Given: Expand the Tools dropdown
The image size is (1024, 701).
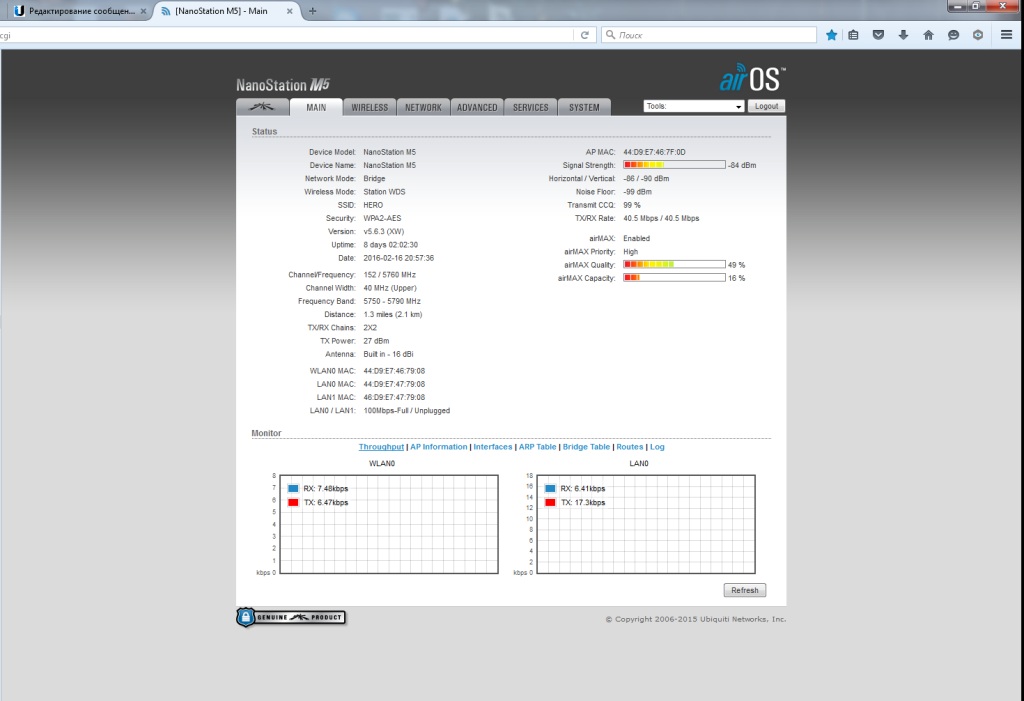Looking at the screenshot, I should coord(694,106).
